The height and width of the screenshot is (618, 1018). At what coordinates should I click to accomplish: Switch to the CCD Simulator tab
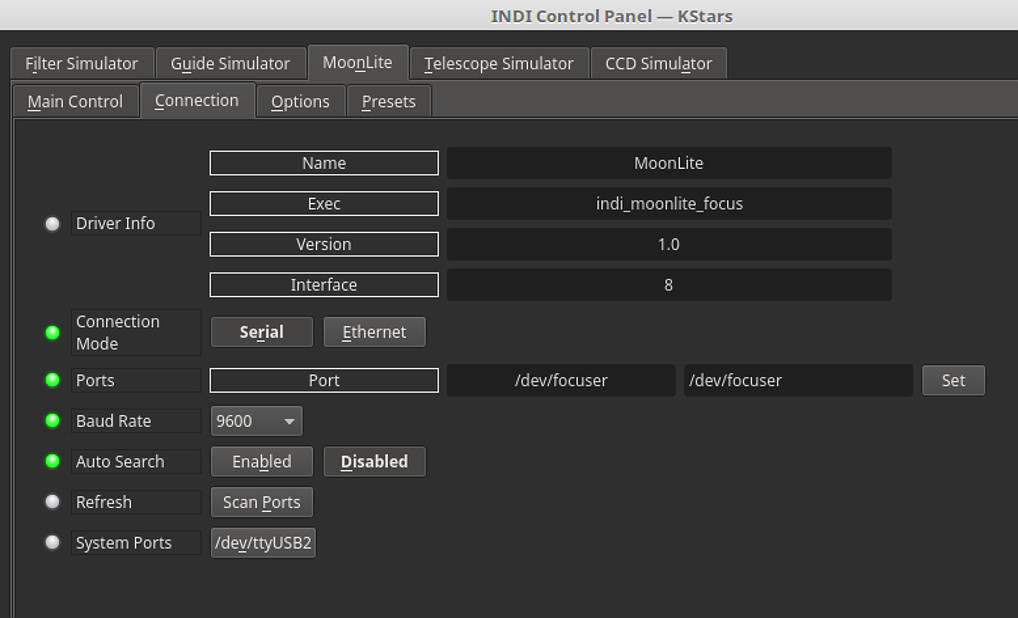(658, 63)
